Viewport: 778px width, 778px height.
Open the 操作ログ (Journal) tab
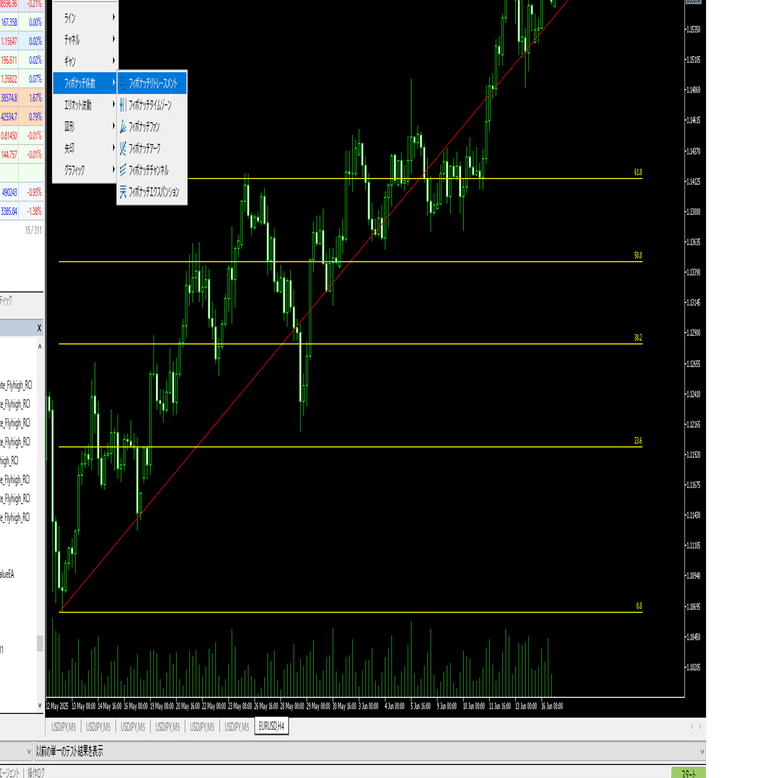(x=36, y=773)
